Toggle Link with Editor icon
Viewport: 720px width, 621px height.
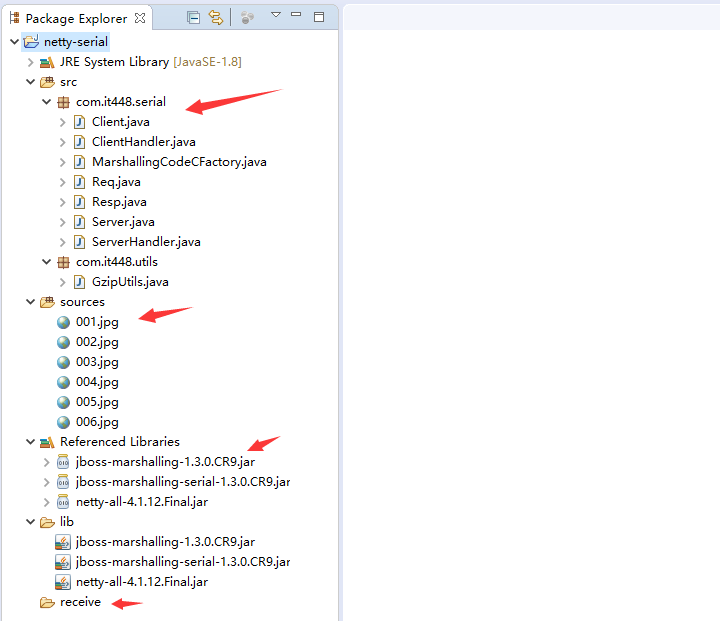(x=216, y=17)
